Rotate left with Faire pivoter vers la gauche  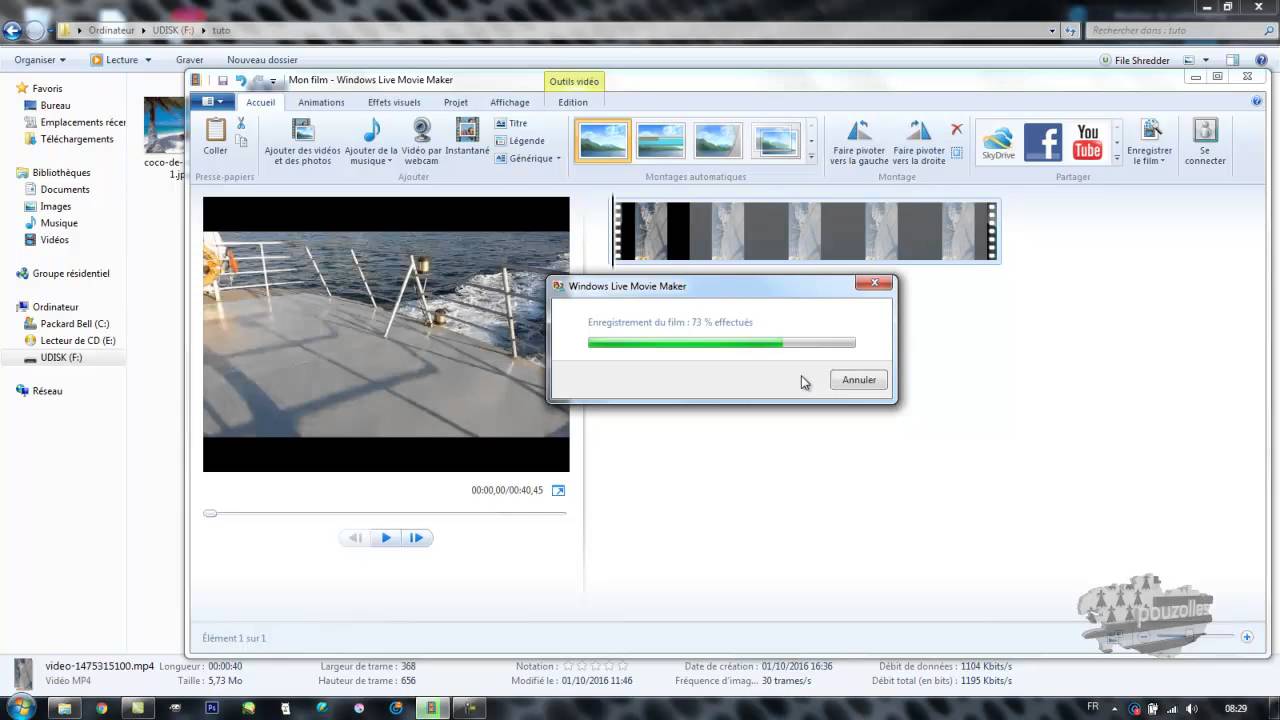[859, 142]
